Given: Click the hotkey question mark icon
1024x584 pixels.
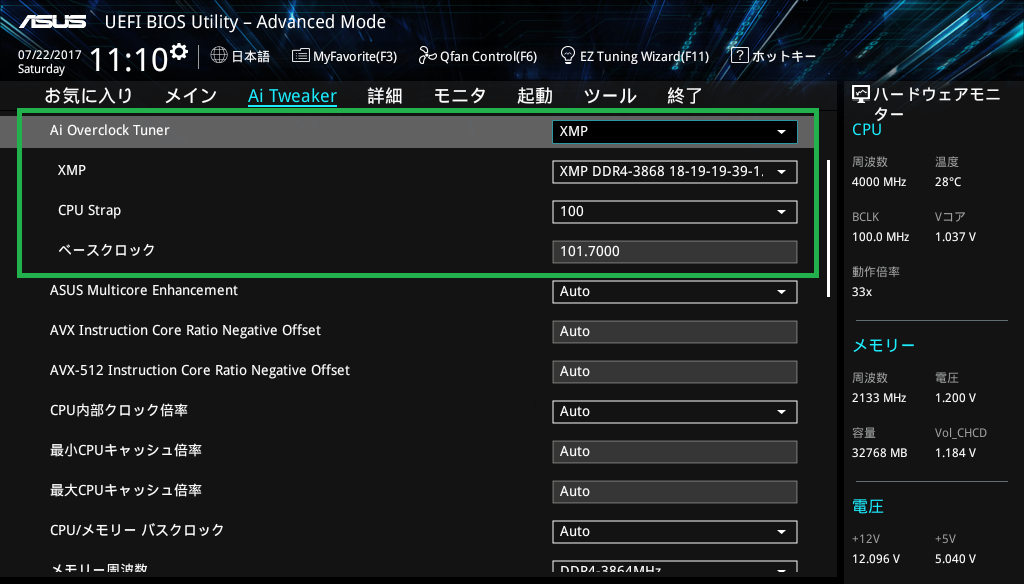Looking at the screenshot, I should pyautogui.click(x=739, y=56).
